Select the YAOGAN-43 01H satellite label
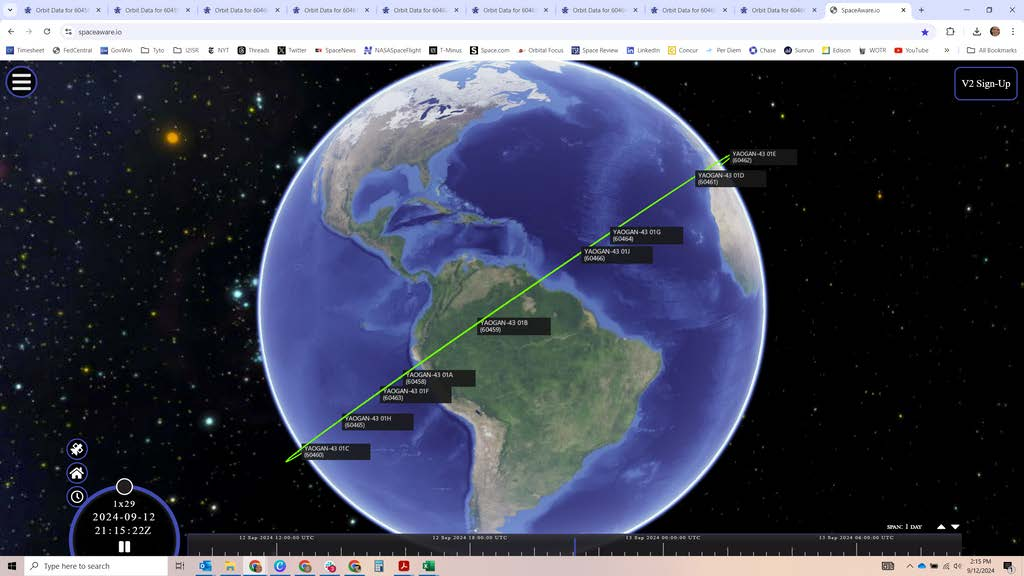This screenshot has height=576, width=1024. click(x=377, y=422)
